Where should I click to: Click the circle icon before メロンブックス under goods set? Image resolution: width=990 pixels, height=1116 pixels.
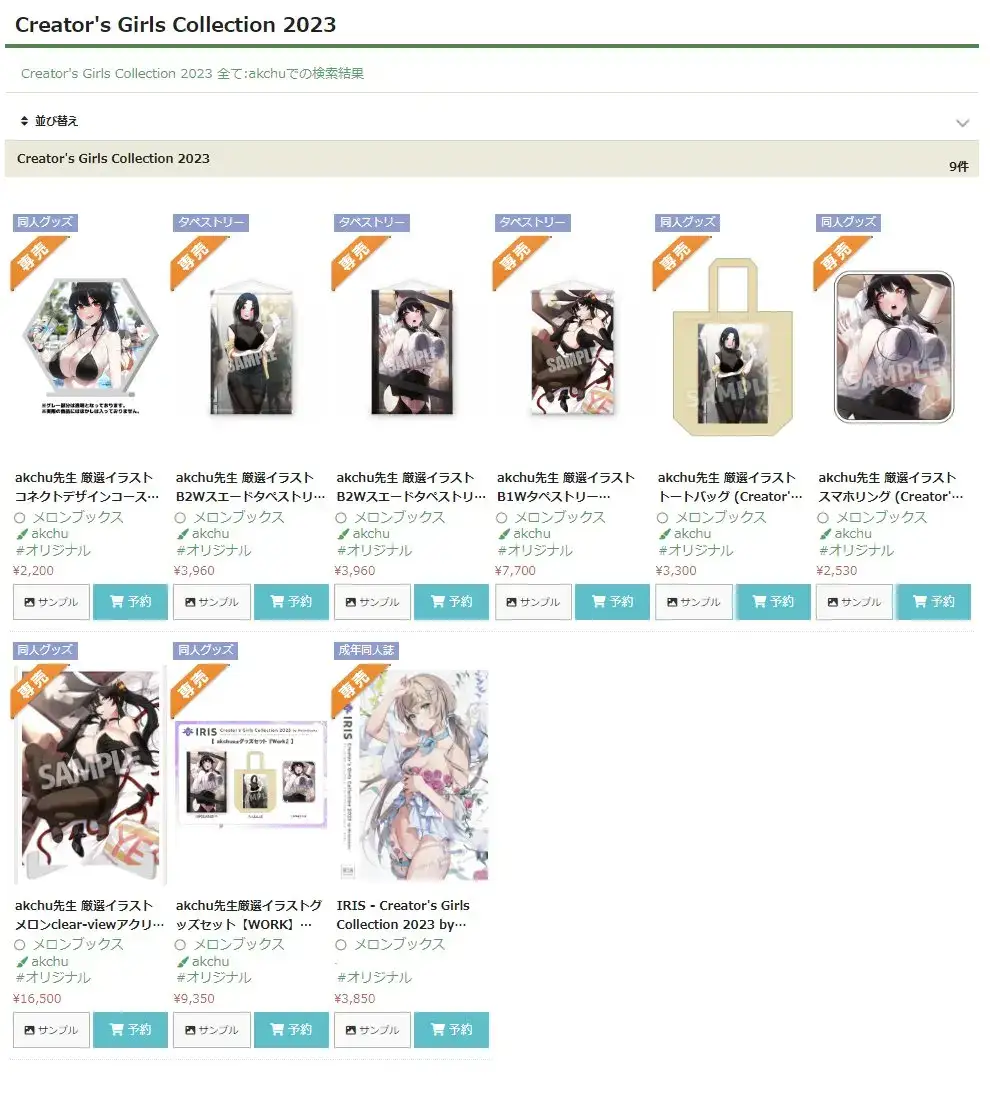180,944
